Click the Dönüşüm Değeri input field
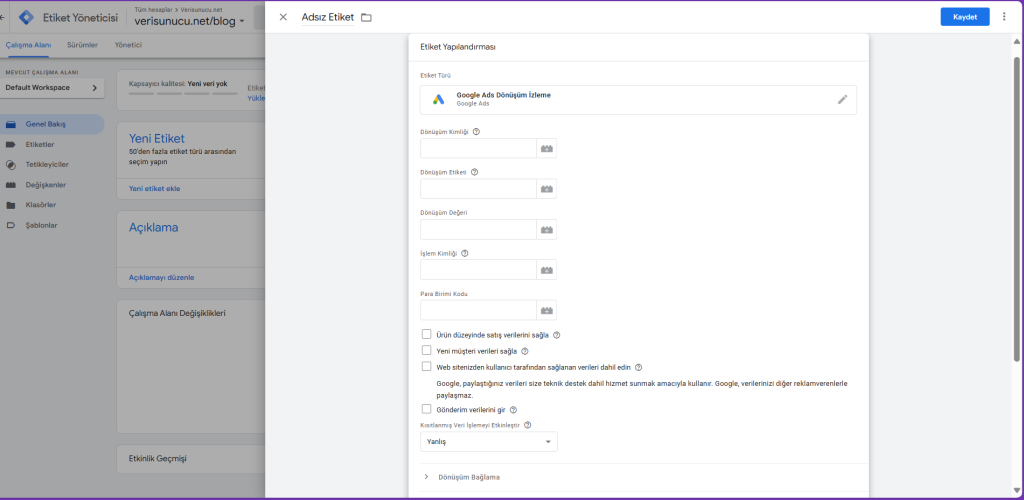 (x=479, y=229)
